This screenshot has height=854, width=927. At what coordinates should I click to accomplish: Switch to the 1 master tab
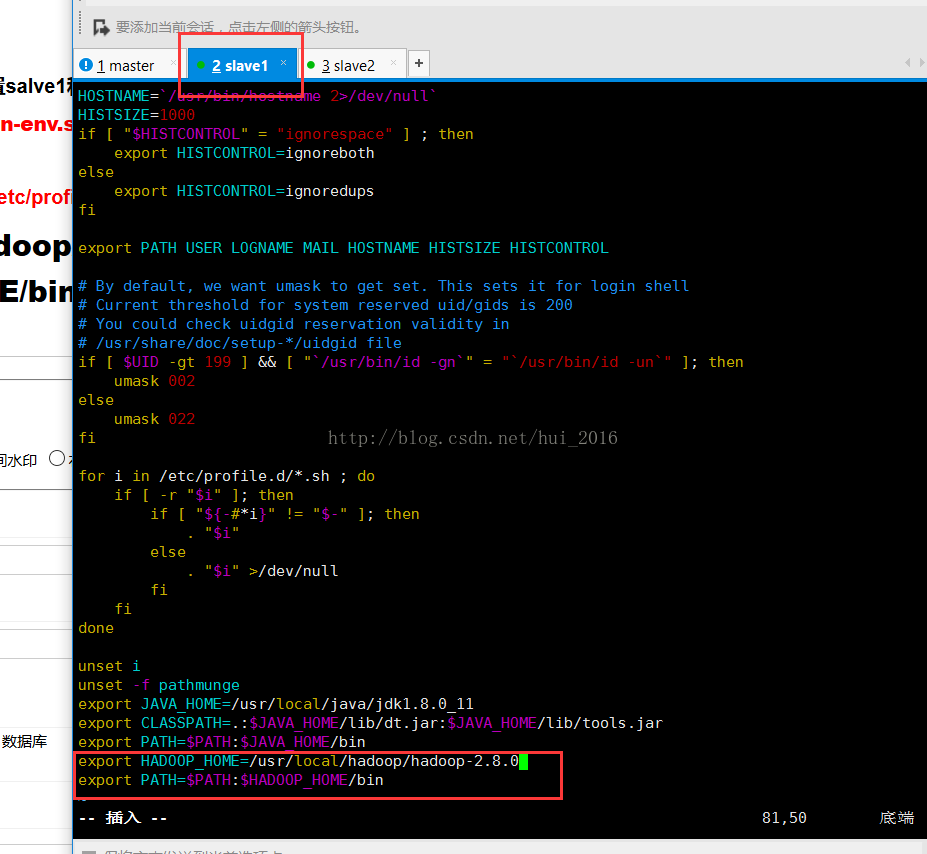[125, 66]
